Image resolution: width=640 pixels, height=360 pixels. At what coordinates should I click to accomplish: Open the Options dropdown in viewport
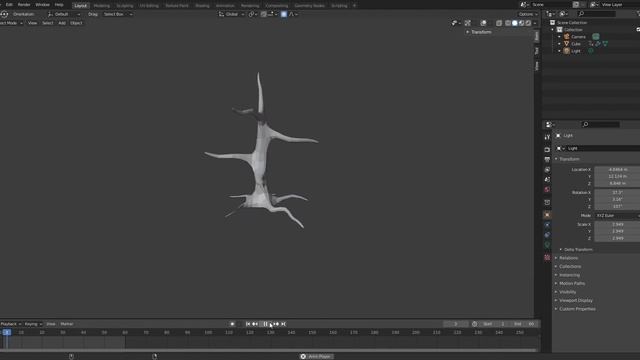tap(528, 14)
